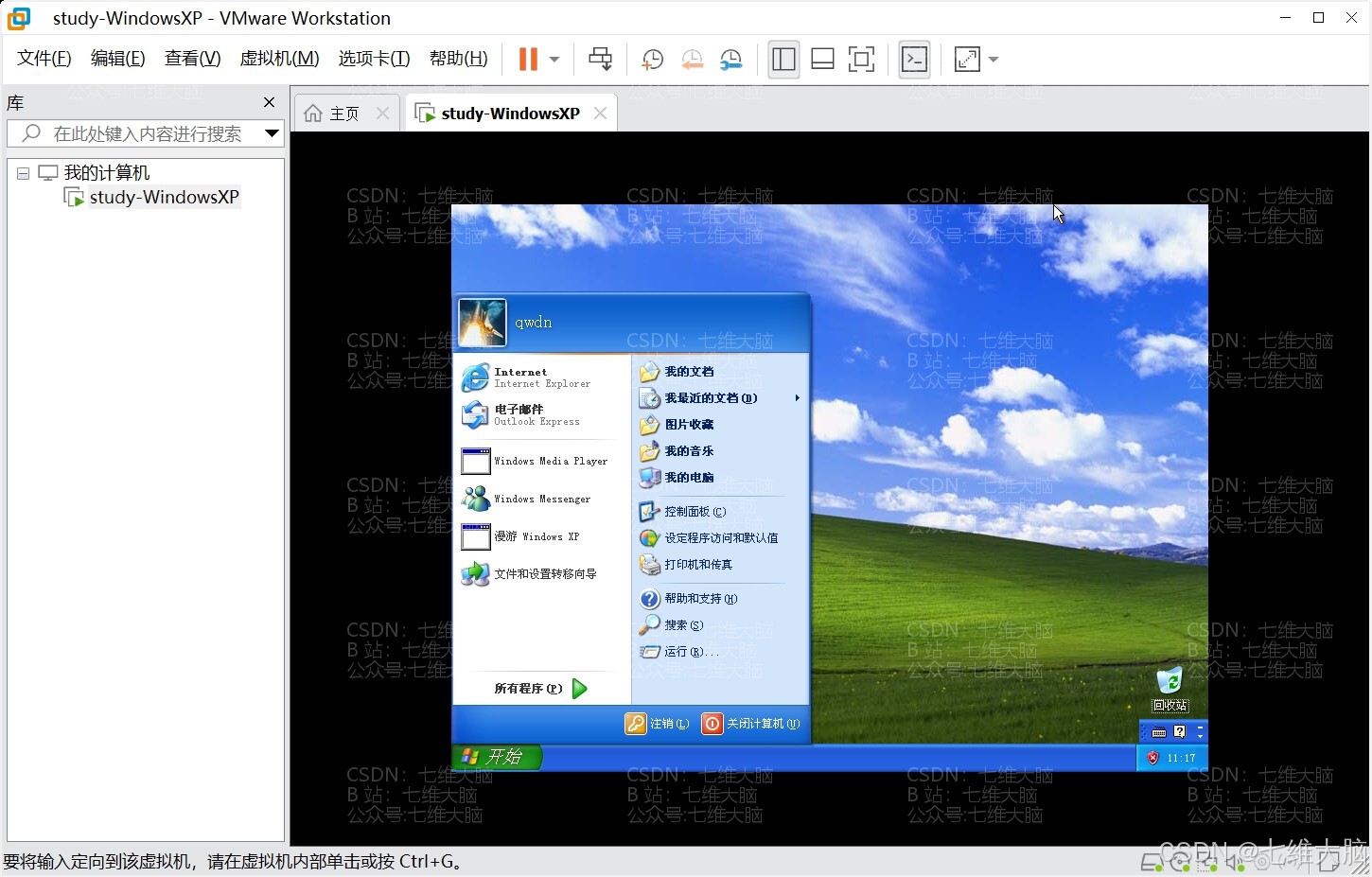Revert the VM to its previous snapshot

pos(692,60)
